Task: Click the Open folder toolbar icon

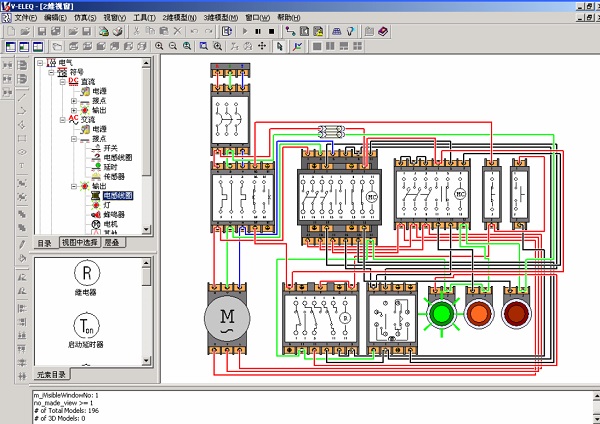Action: (x=23, y=32)
